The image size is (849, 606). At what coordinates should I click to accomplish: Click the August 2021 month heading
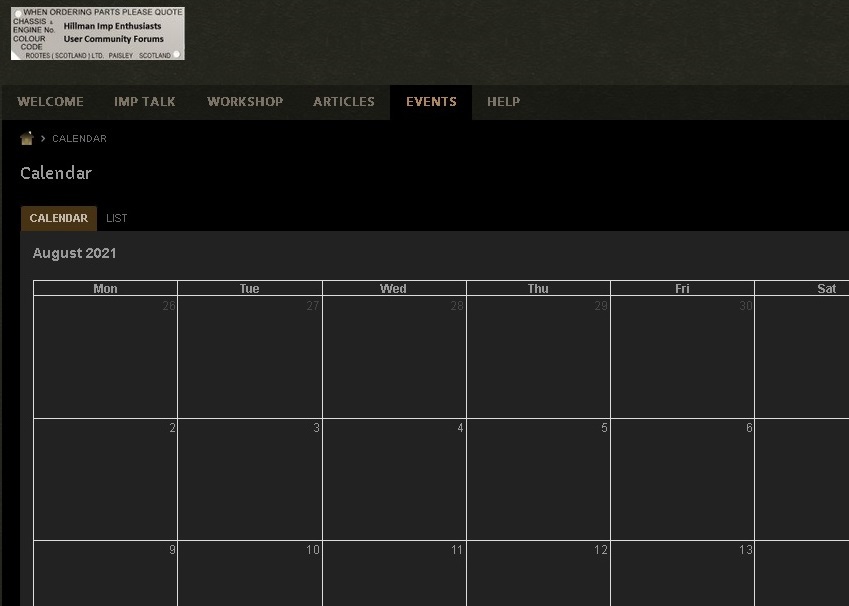75,253
